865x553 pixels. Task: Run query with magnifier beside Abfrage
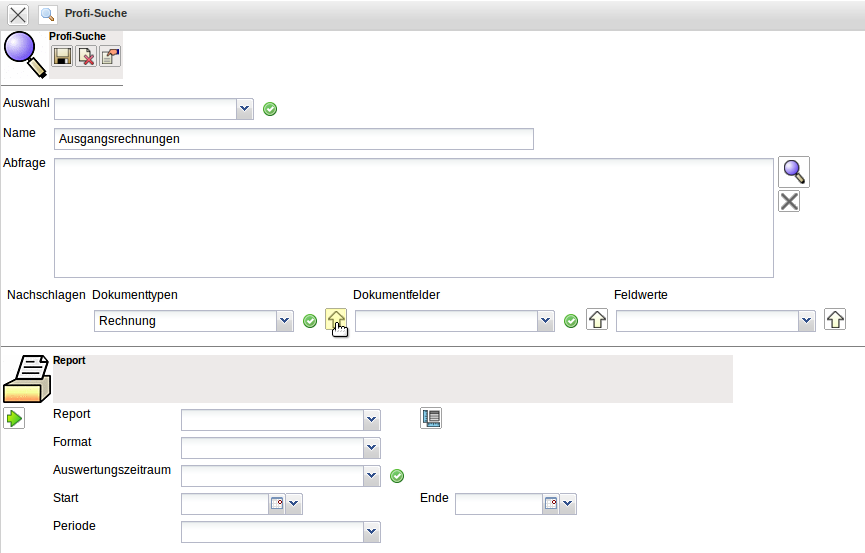click(x=794, y=172)
